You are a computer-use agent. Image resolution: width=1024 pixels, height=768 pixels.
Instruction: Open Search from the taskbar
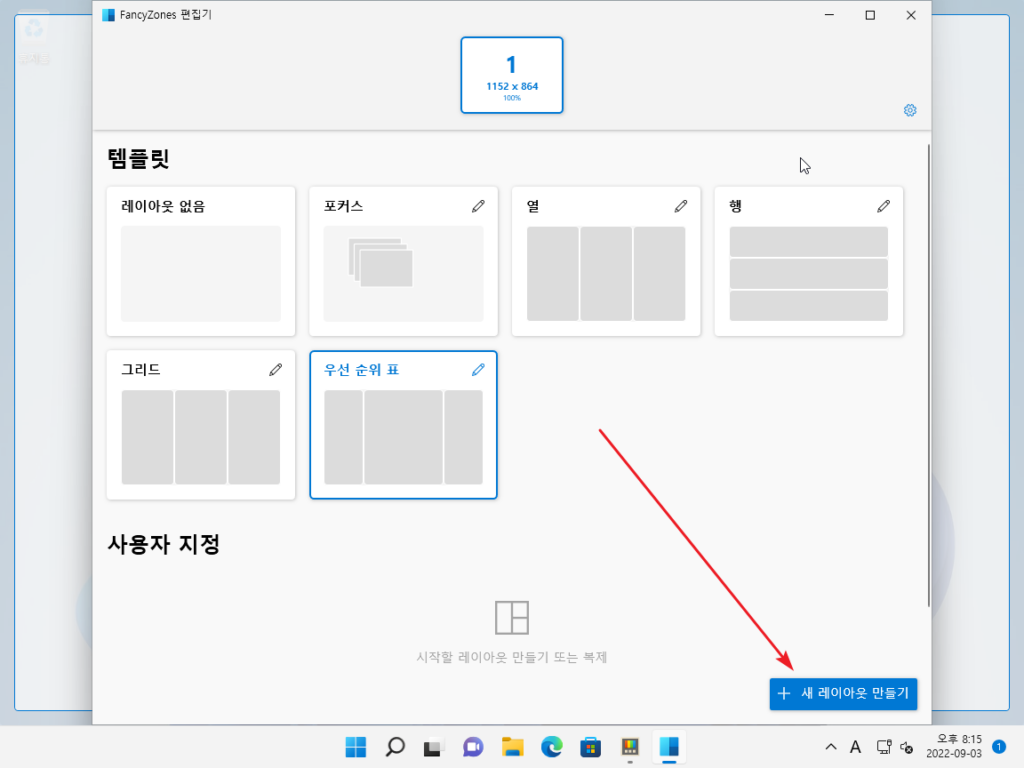click(x=394, y=747)
